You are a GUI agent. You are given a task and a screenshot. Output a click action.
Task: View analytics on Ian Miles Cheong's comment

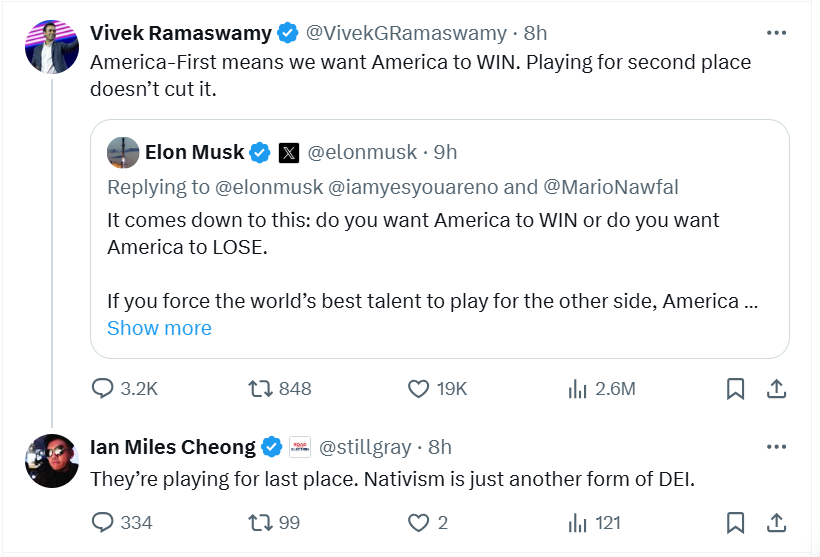[x=577, y=522]
